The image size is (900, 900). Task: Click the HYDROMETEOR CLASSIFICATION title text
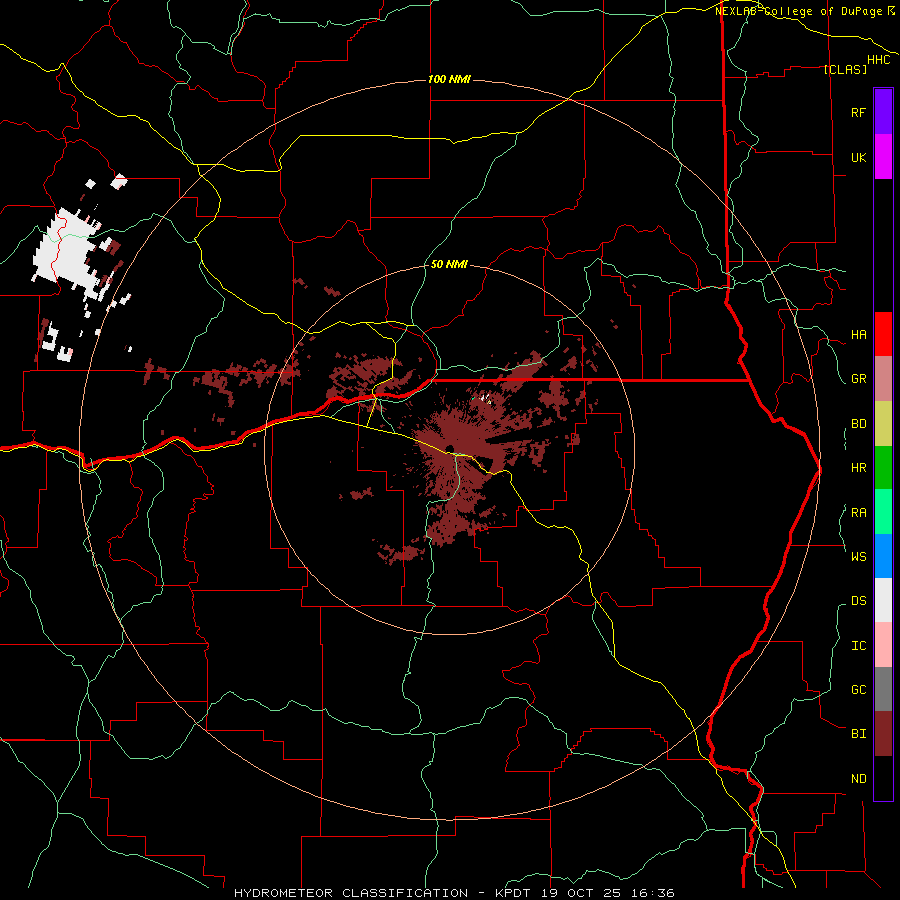(x=351, y=893)
